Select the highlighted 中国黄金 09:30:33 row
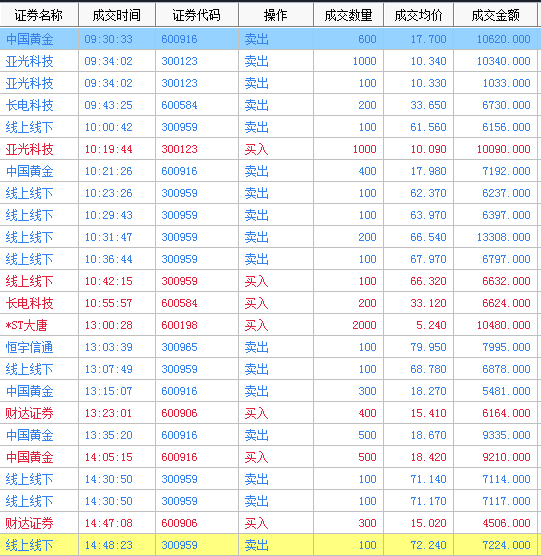Screen dimensions: 541x556 click(x=269, y=39)
